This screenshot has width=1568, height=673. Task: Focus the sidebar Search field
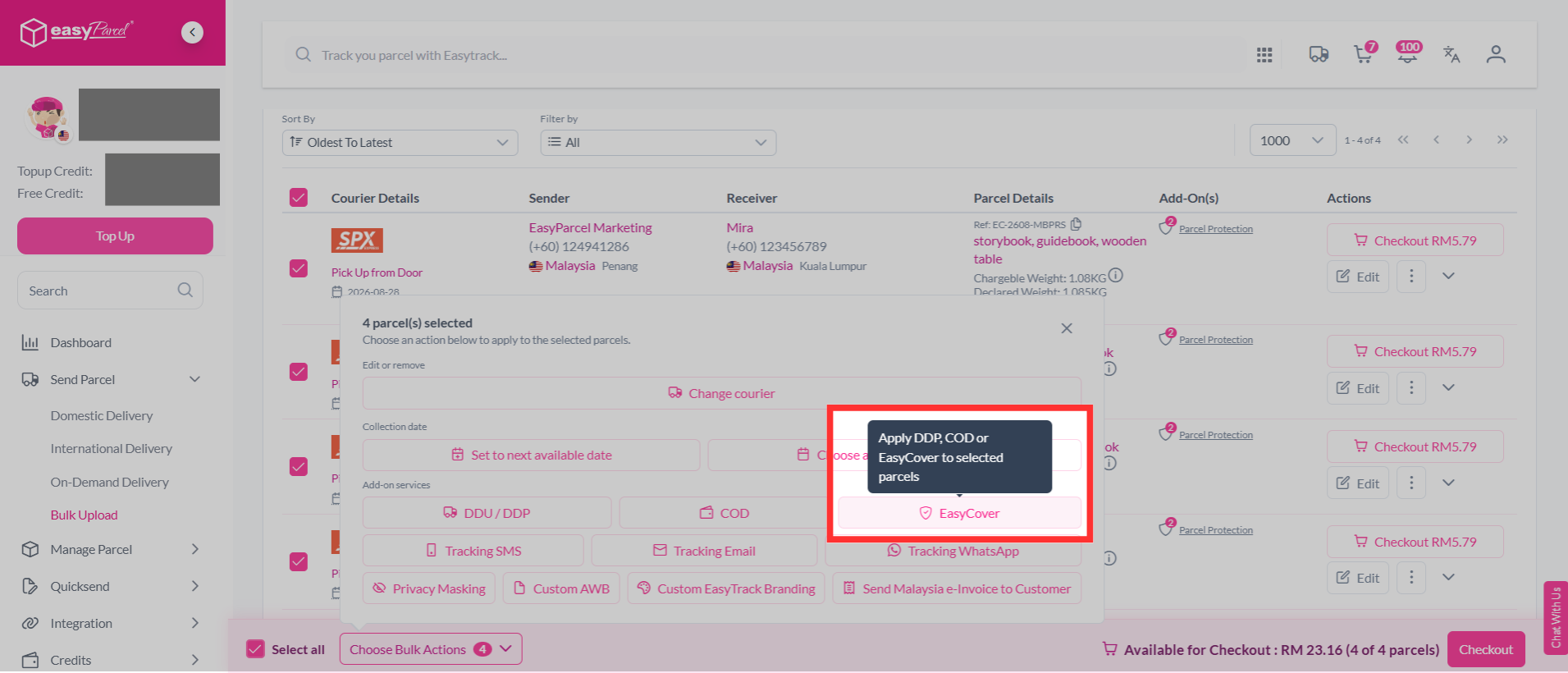110,291
